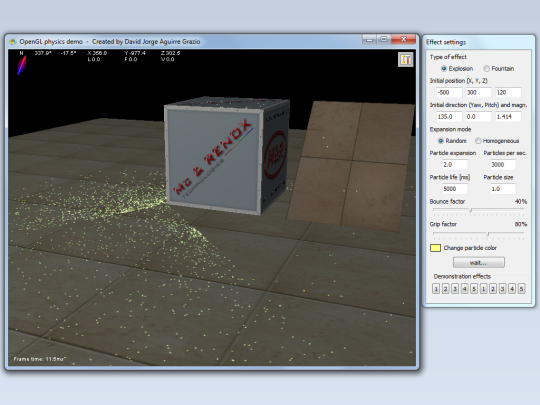Select the Explosion effect type
The height and width of the screenshot is (405, 540).
click(x=444, y=69)
